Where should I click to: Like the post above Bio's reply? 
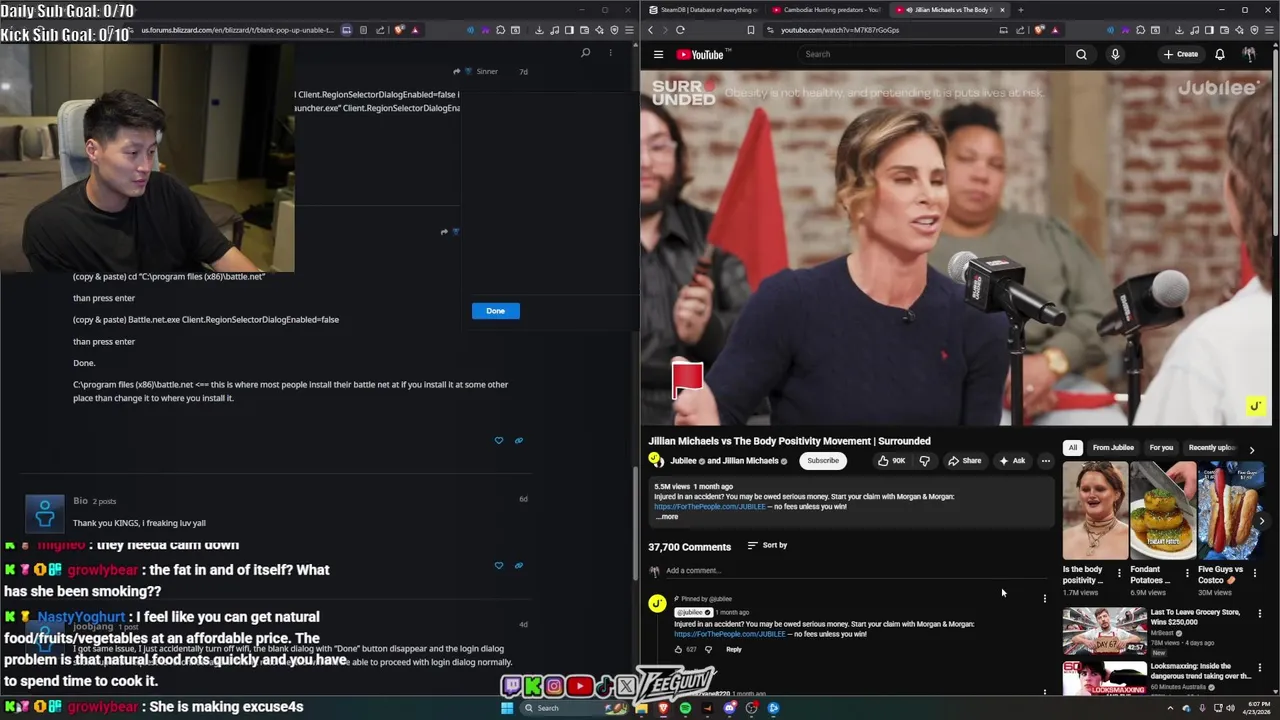(x=499, y=440)
